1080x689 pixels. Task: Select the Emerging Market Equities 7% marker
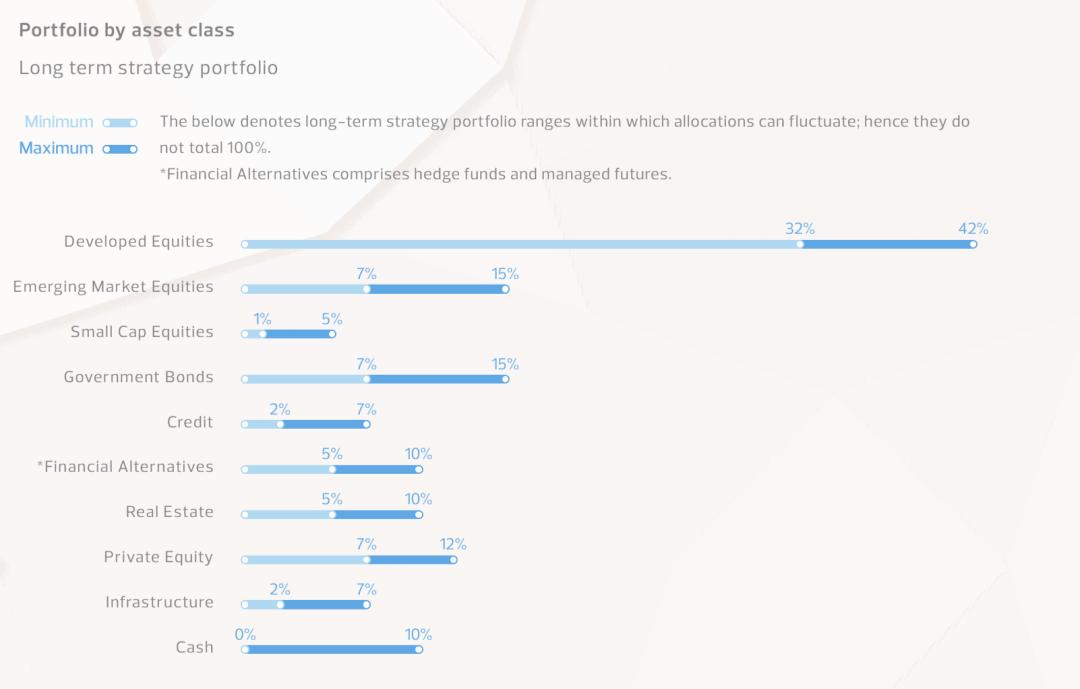(x=367, y=289)
